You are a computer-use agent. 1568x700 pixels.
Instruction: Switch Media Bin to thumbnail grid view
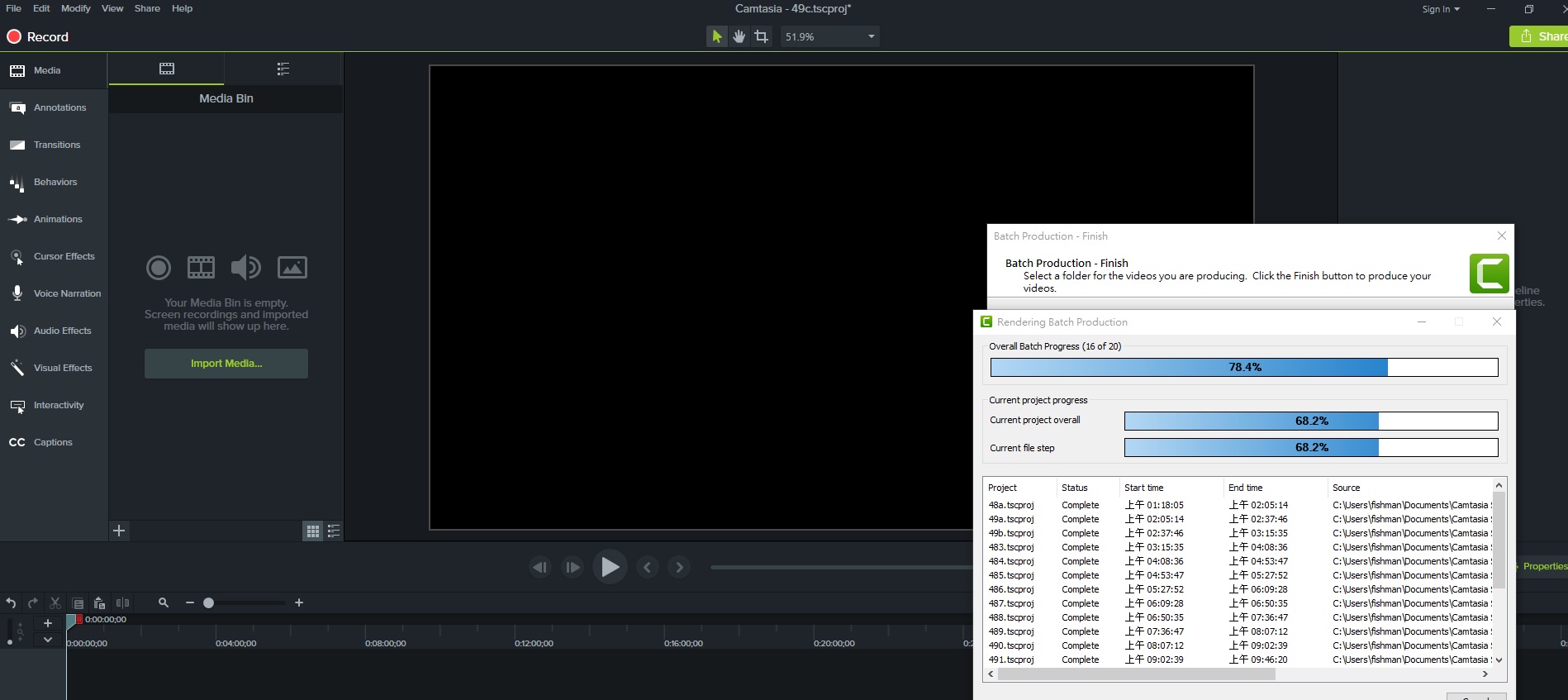pyautogui.click(x=313, y=531)
